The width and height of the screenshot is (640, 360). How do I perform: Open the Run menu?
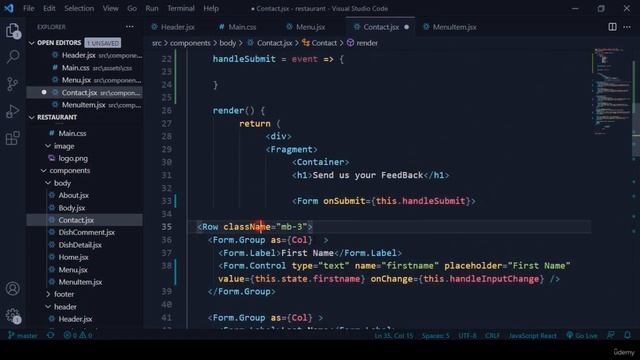152,8
